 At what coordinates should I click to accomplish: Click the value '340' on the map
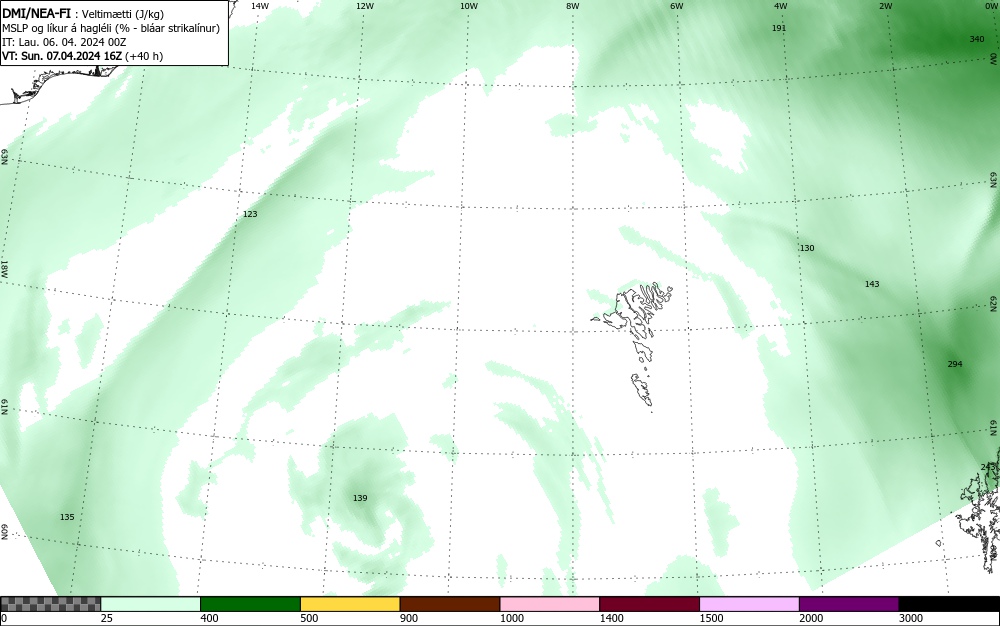click(x=976, y=39)
